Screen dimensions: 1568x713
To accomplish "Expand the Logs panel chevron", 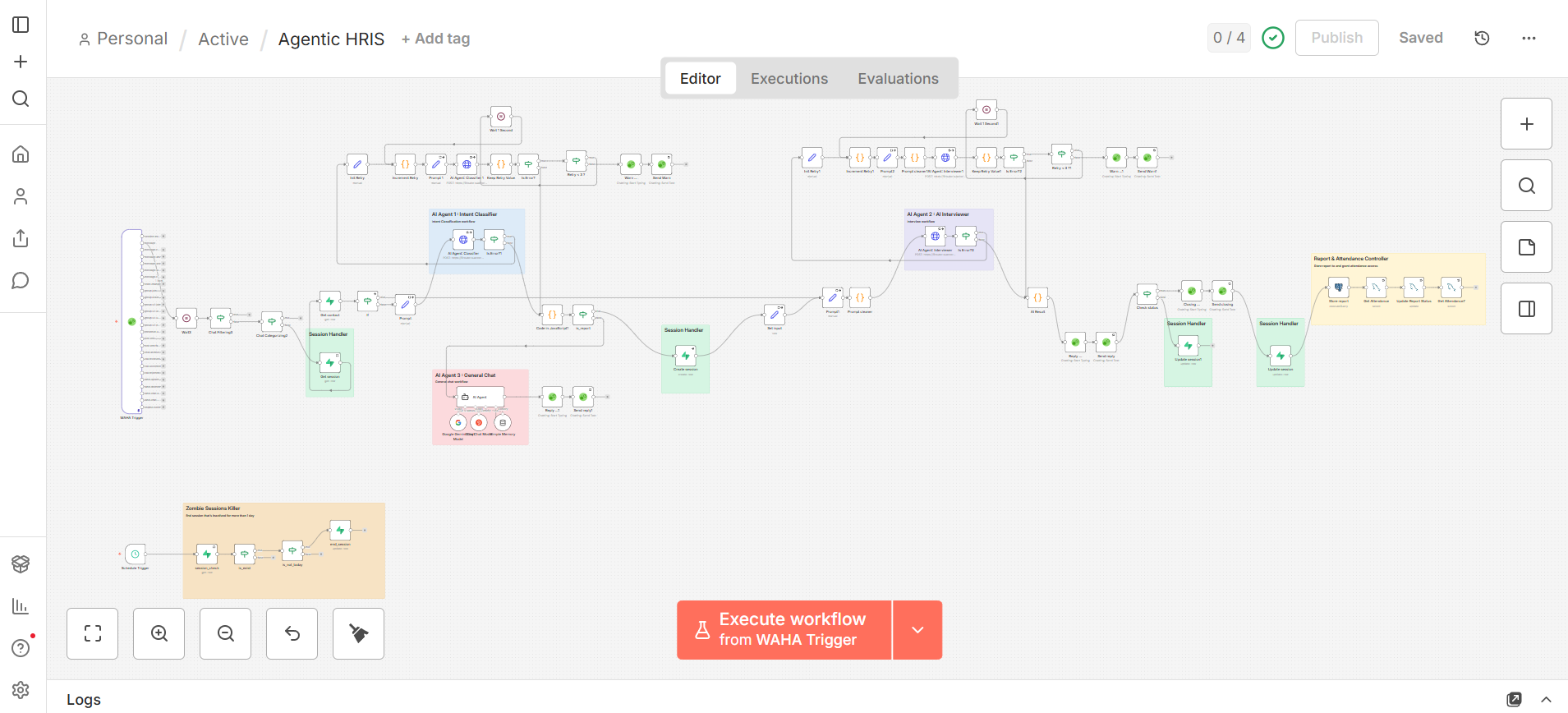I will [x=1546, y=700].
